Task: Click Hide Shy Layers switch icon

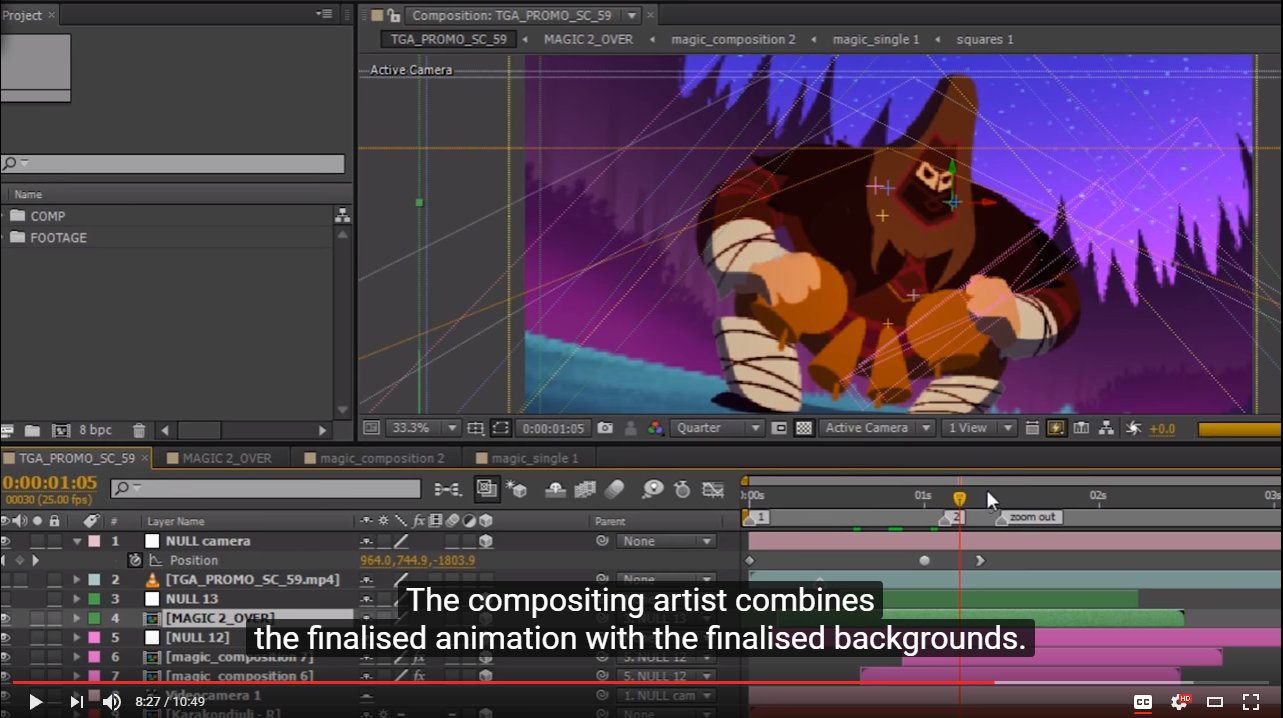Action: tap(556, 489)
